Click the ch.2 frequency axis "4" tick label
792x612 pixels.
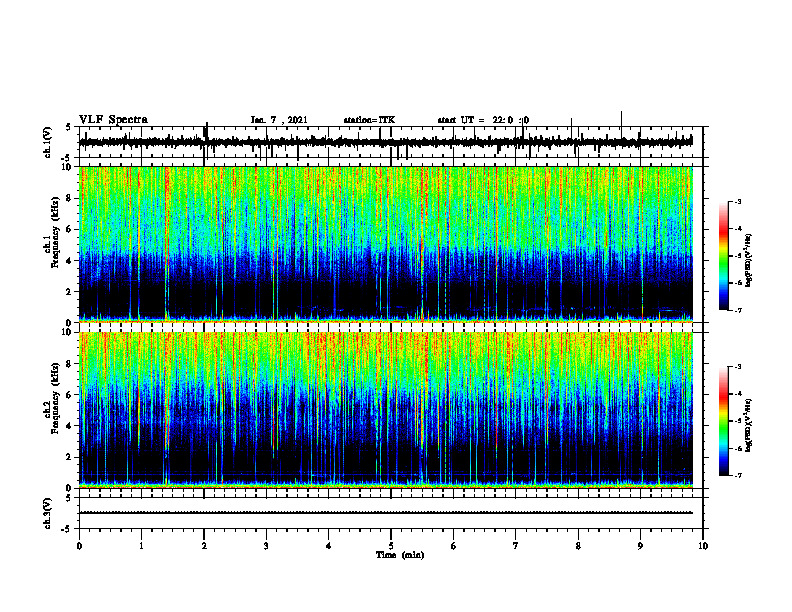click(70, 426)
